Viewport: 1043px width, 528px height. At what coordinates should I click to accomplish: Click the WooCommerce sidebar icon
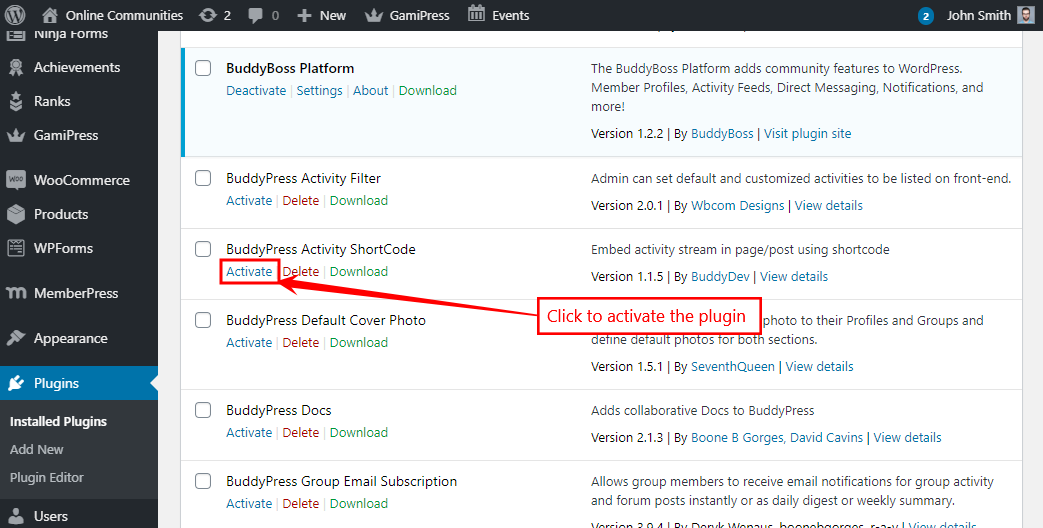(x=16, y=180)
